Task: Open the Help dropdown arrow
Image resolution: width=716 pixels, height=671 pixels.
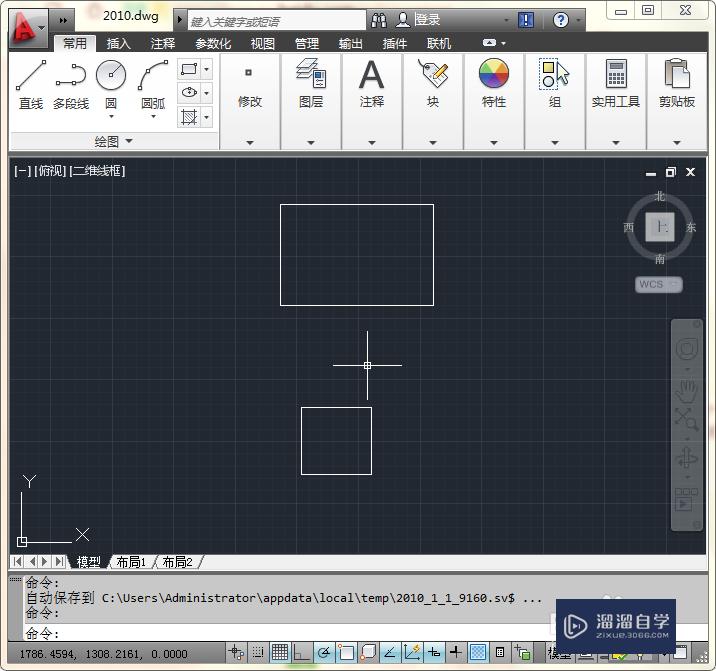Action: click(578, 20)
